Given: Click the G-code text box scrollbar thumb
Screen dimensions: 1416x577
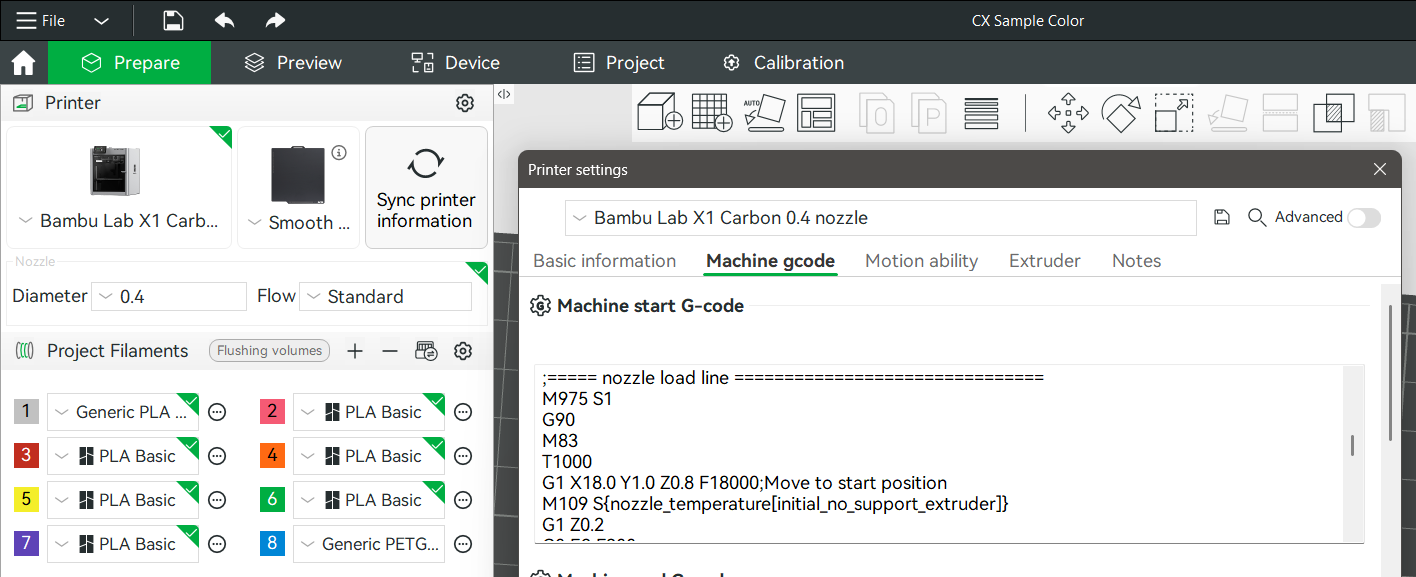Looking at the screenshot, I should click(x=1353, y=446).
